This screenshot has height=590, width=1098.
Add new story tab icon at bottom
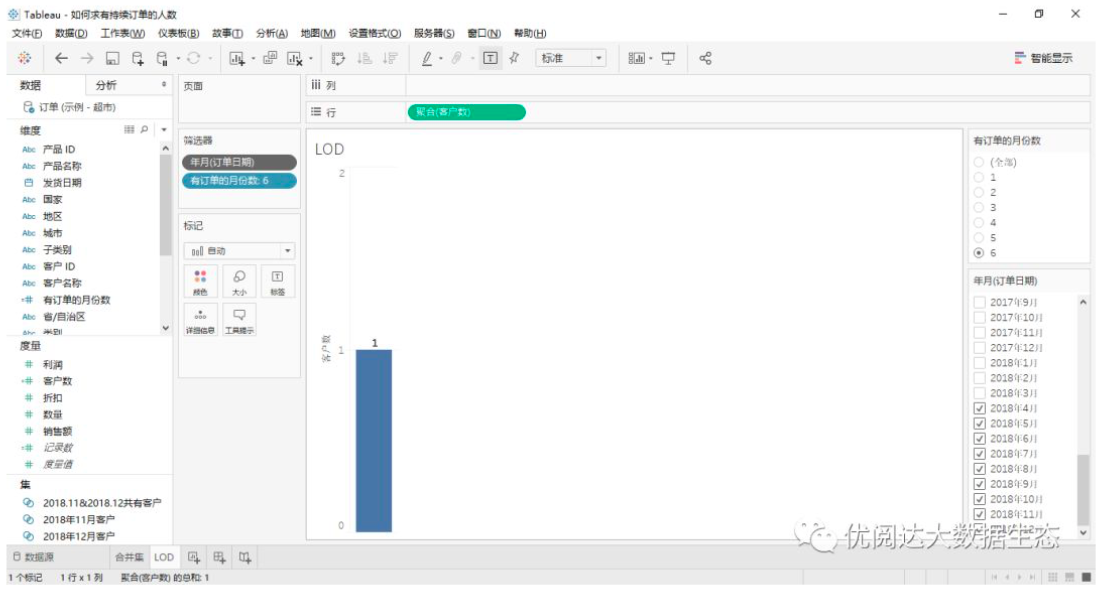[x=244, y=557]
